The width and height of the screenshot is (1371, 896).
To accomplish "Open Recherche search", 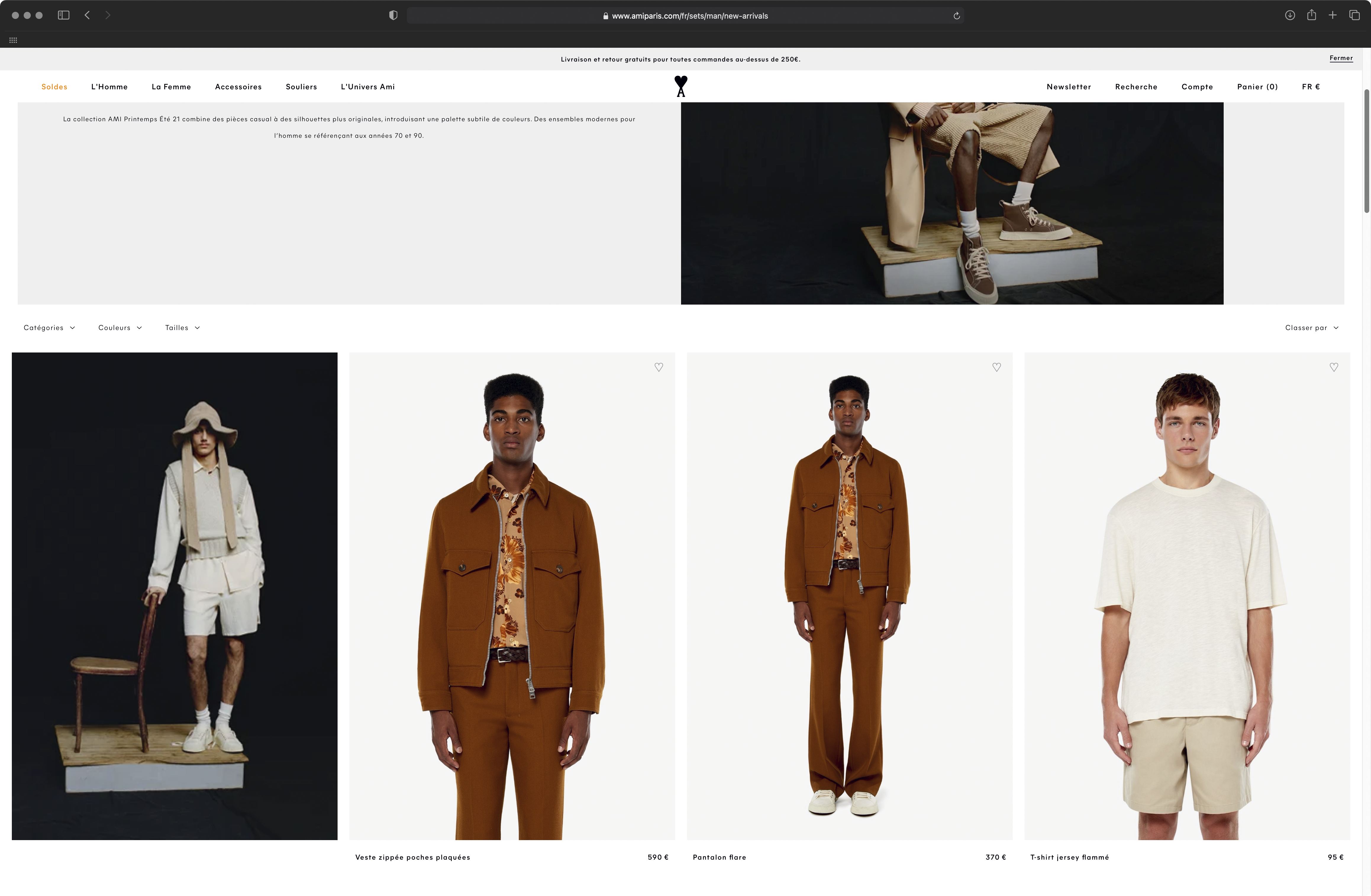I will click(1136, 87).
